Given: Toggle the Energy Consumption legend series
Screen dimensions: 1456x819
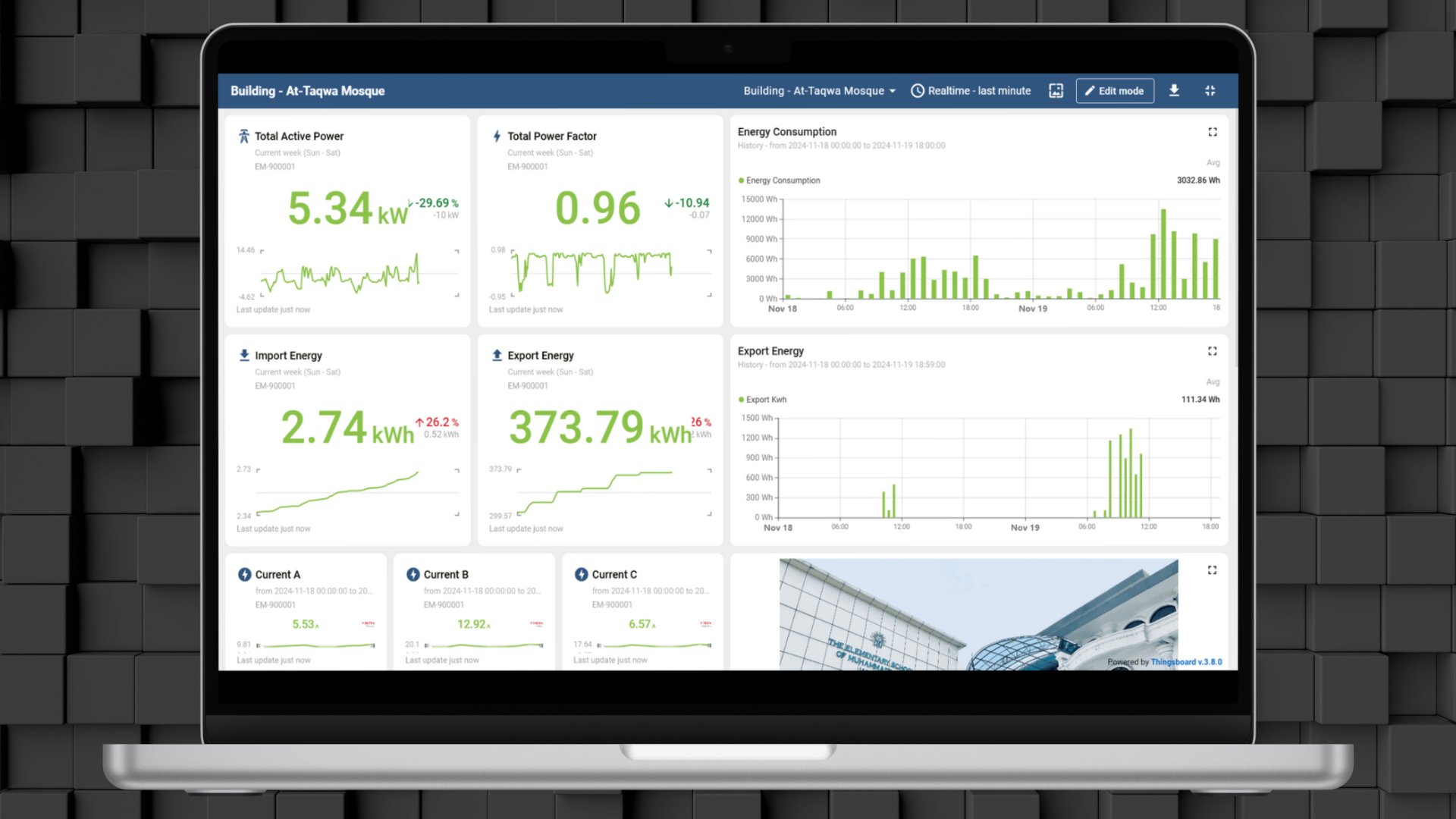Looking at the screenshot, I should point(779,180).
